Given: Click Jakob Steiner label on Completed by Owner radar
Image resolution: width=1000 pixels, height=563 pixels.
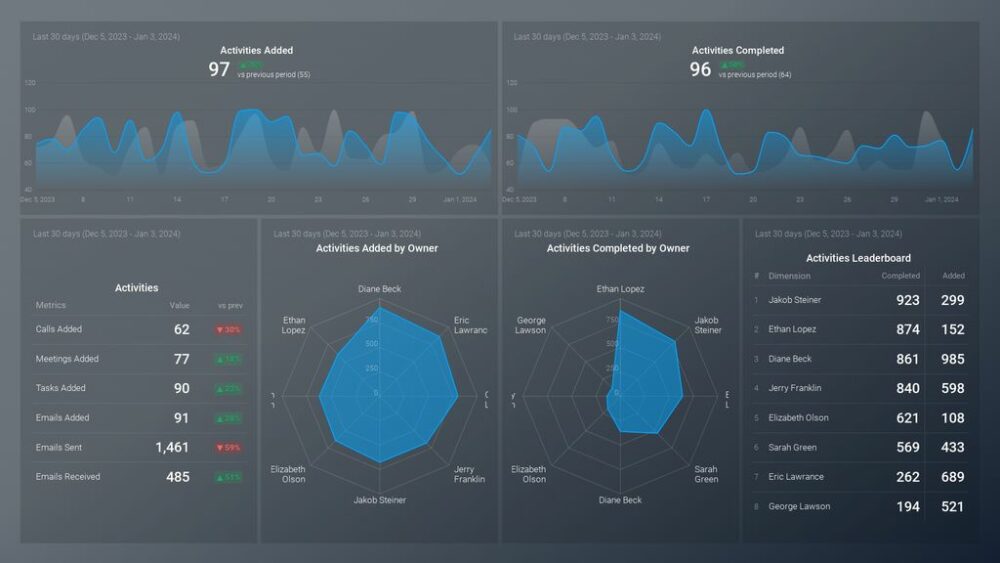Looking at the screenshot, I should point(708,325).
